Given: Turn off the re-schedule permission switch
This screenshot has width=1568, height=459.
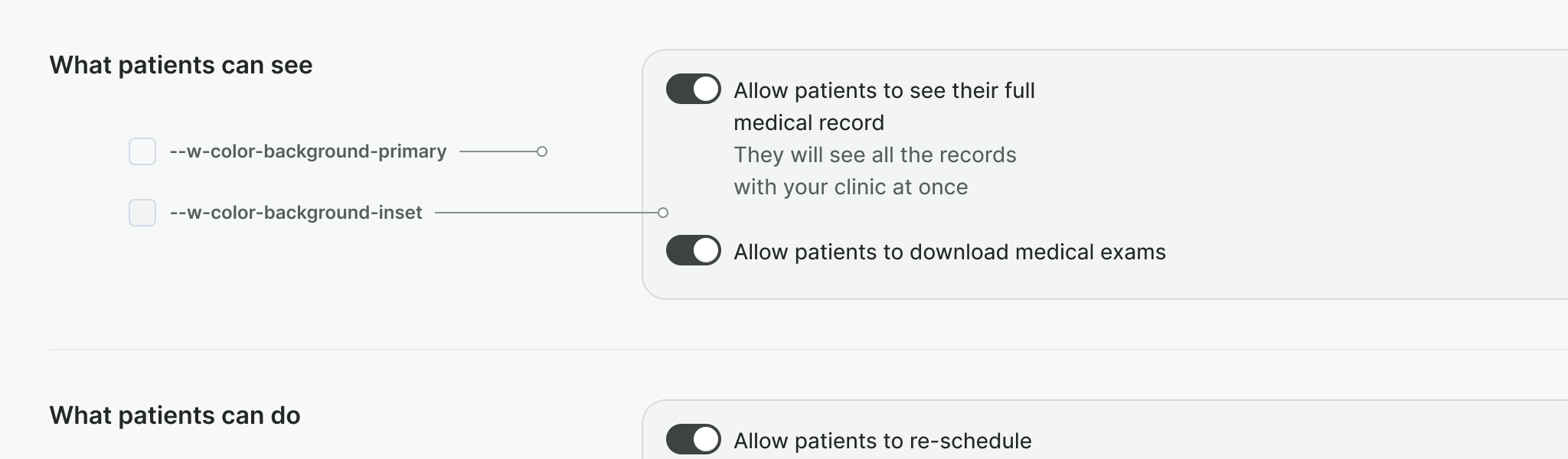Looking at the screenshot, I should [x=693, y=439].
